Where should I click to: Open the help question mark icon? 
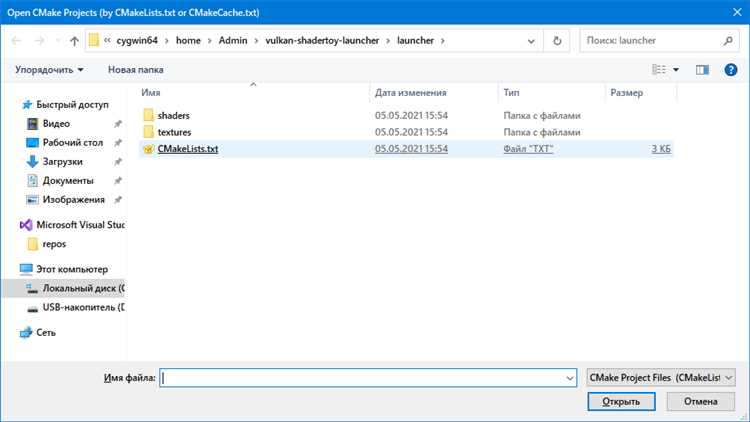730,70
